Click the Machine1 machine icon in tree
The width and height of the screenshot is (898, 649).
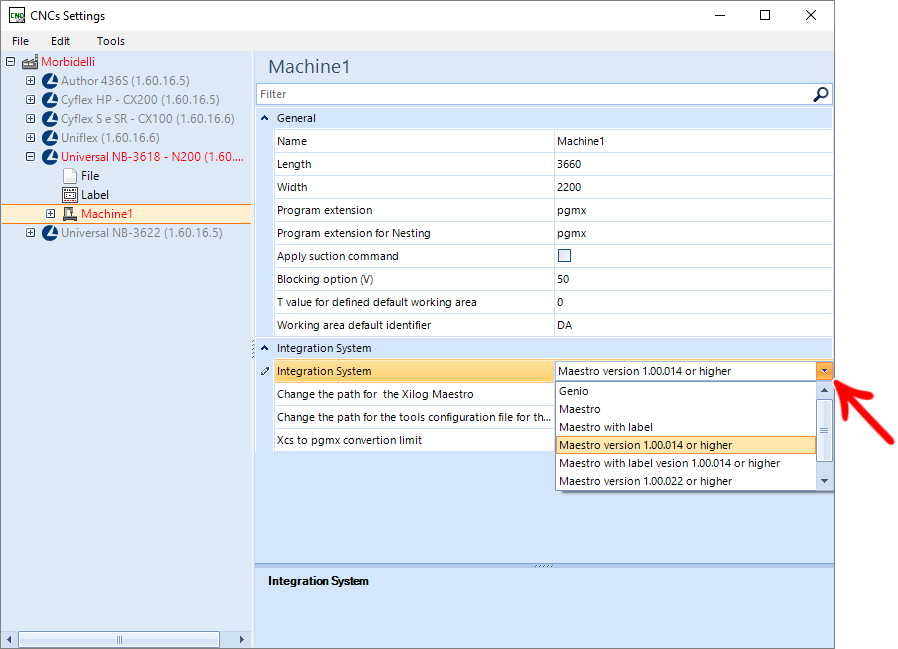(x=70, y=214)
